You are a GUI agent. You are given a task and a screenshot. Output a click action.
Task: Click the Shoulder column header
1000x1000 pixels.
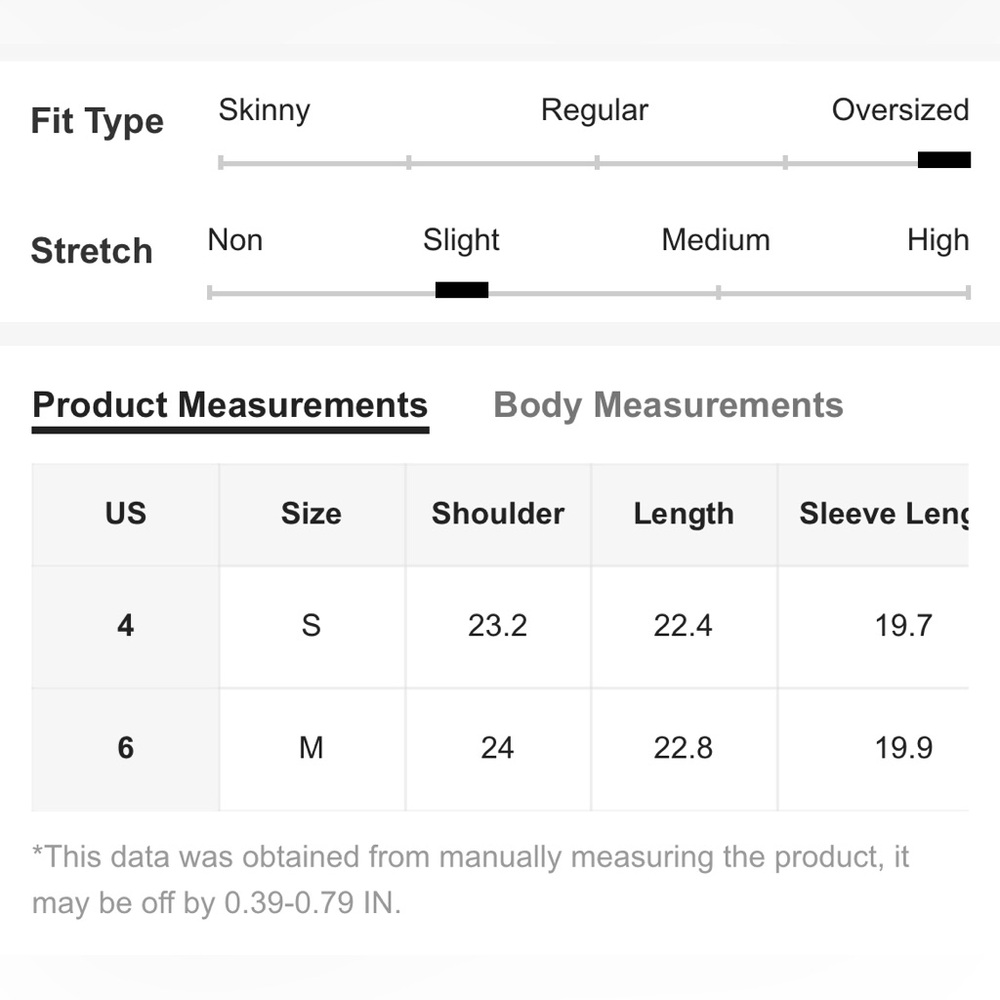(498, 514)
